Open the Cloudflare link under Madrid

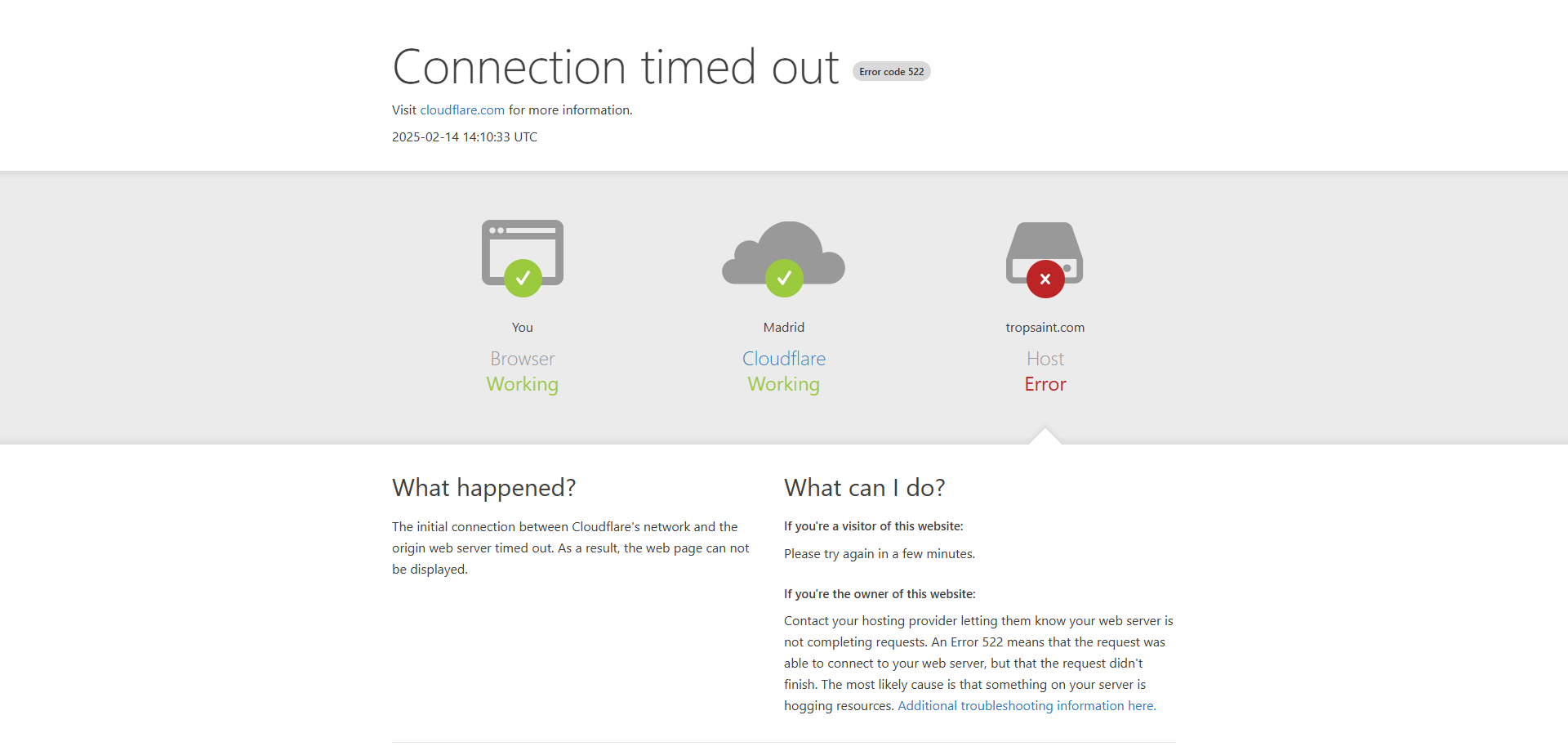point(784,359)
